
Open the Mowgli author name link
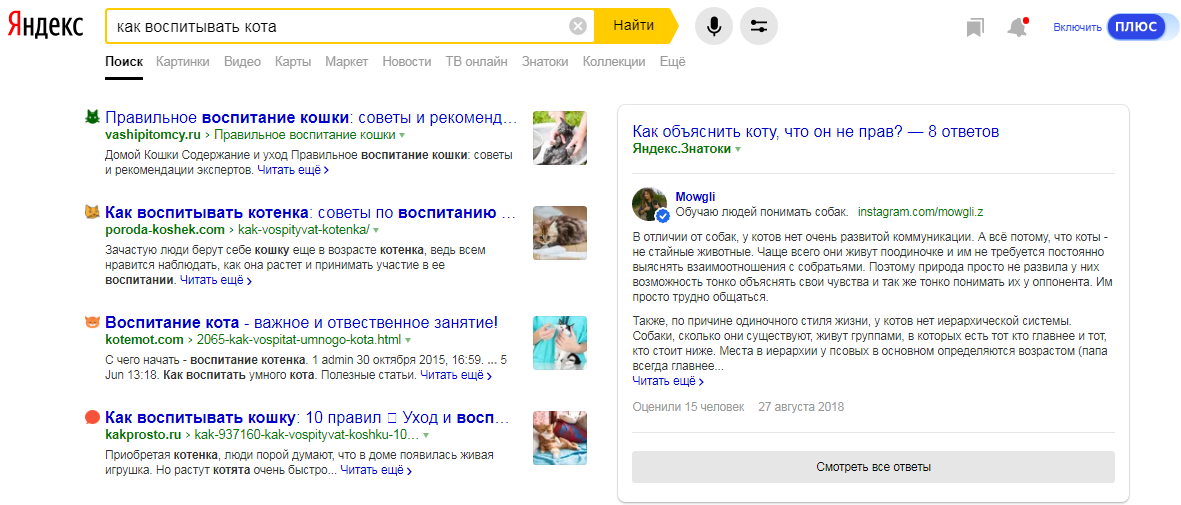[x=693, y=196]
